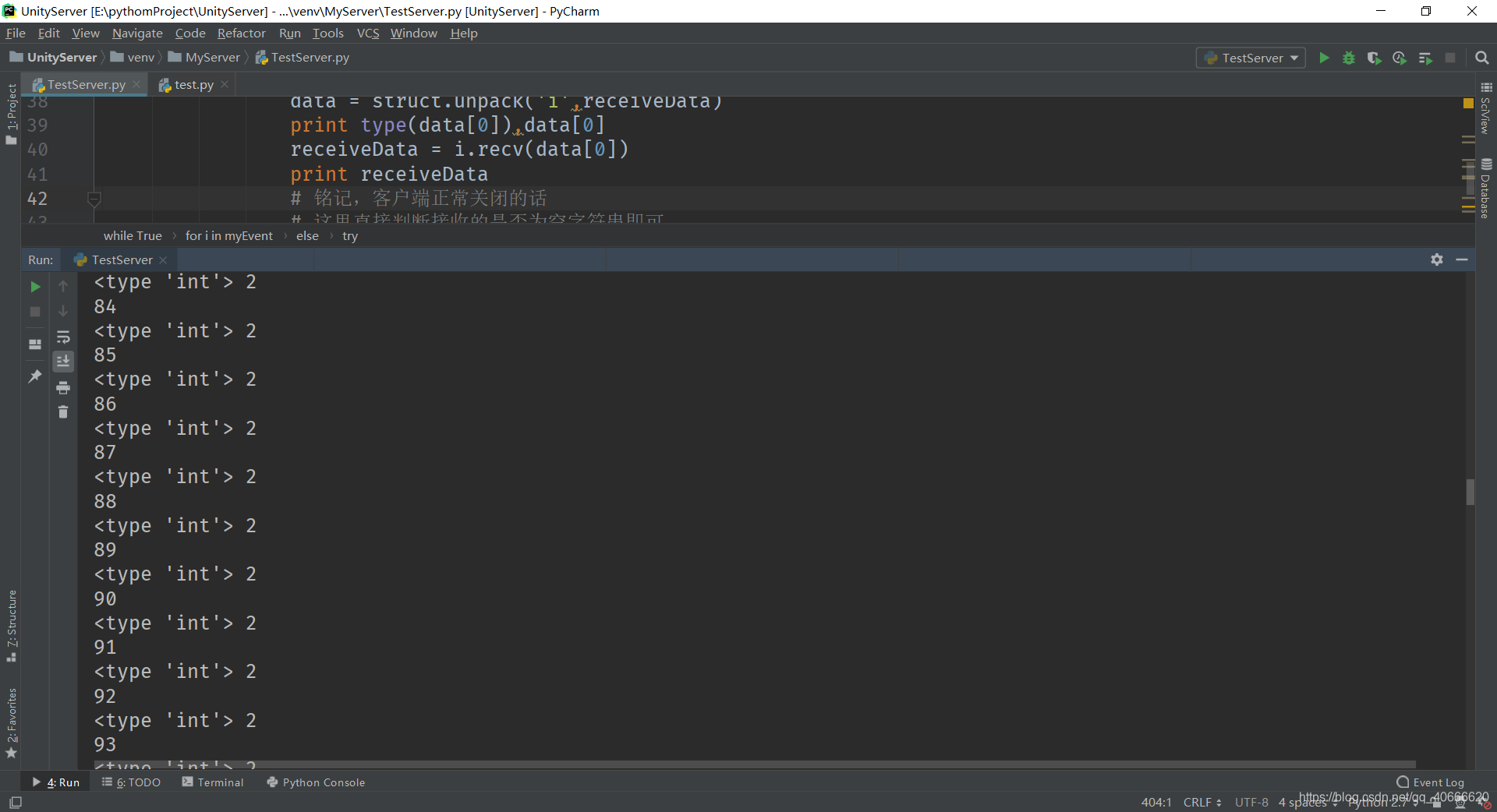Stop the process via toolbar stop icon
Screen dimensions: 1497x812
[1450, 58]
